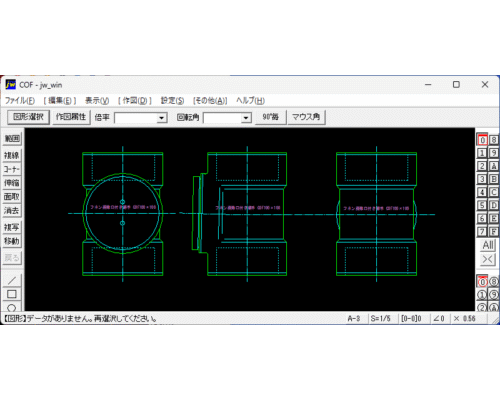This screenshot has height=400, width=500.
Task: Toggle layer C in layer bar
Action: (494, 192)
